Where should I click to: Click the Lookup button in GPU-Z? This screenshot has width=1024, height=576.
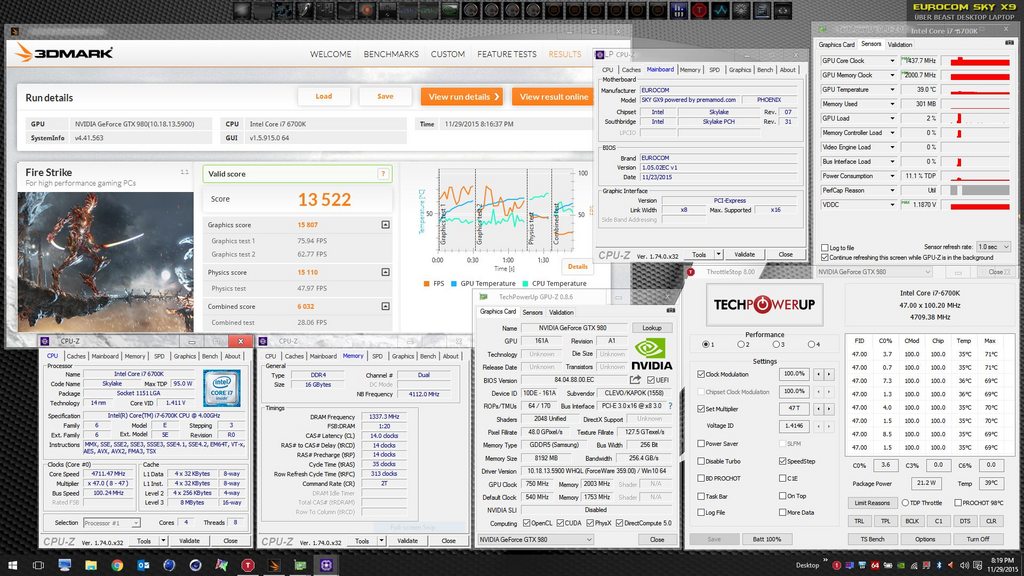coord(652,328)
